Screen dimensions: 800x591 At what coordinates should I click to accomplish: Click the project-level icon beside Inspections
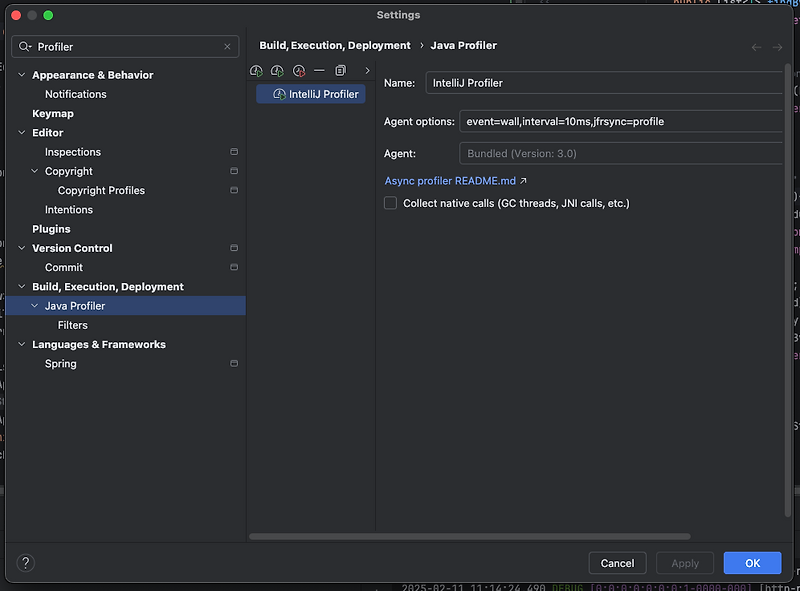click(234, 152)
